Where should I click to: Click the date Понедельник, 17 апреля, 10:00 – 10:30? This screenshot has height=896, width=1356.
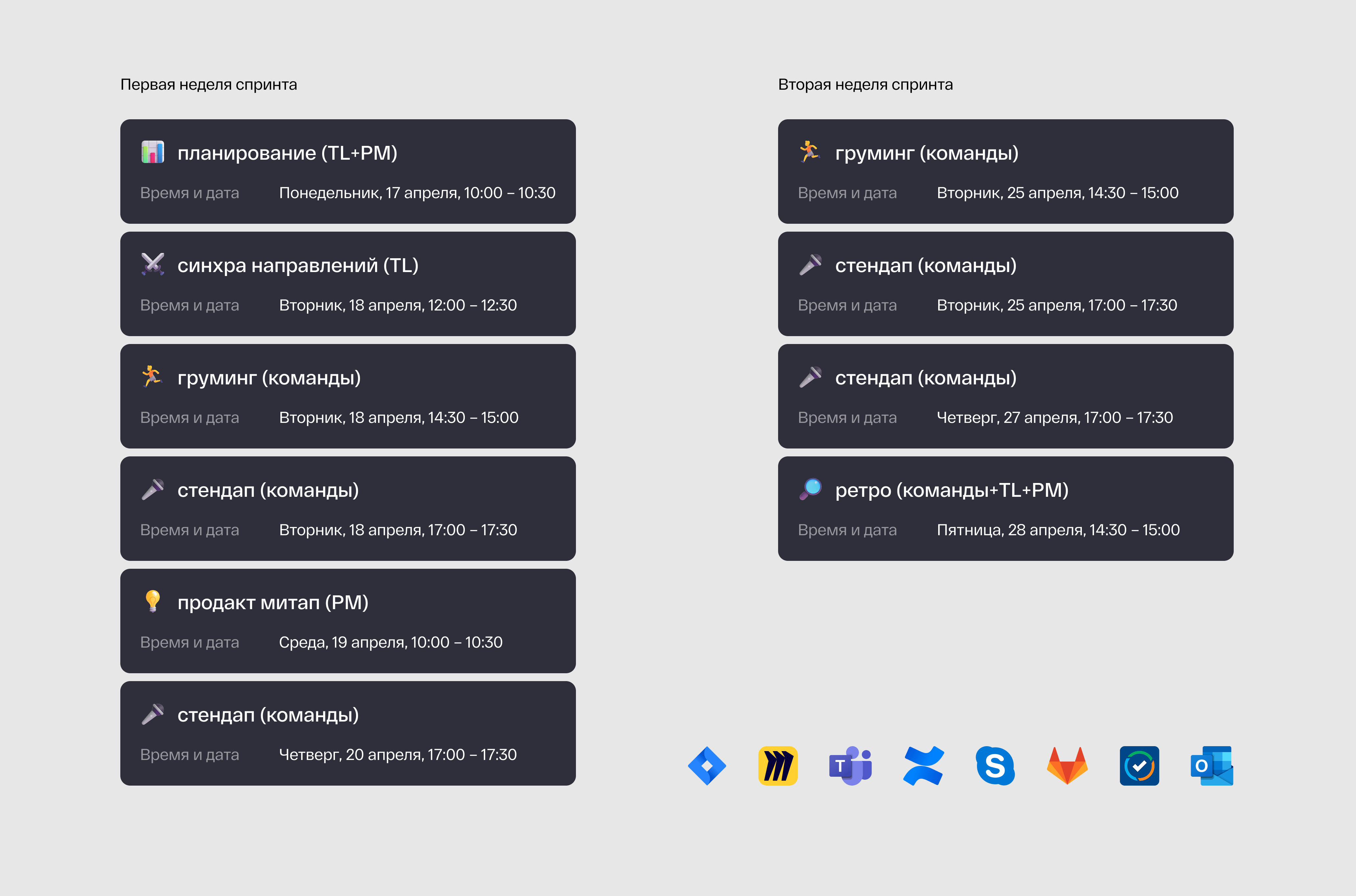point(417,193)
